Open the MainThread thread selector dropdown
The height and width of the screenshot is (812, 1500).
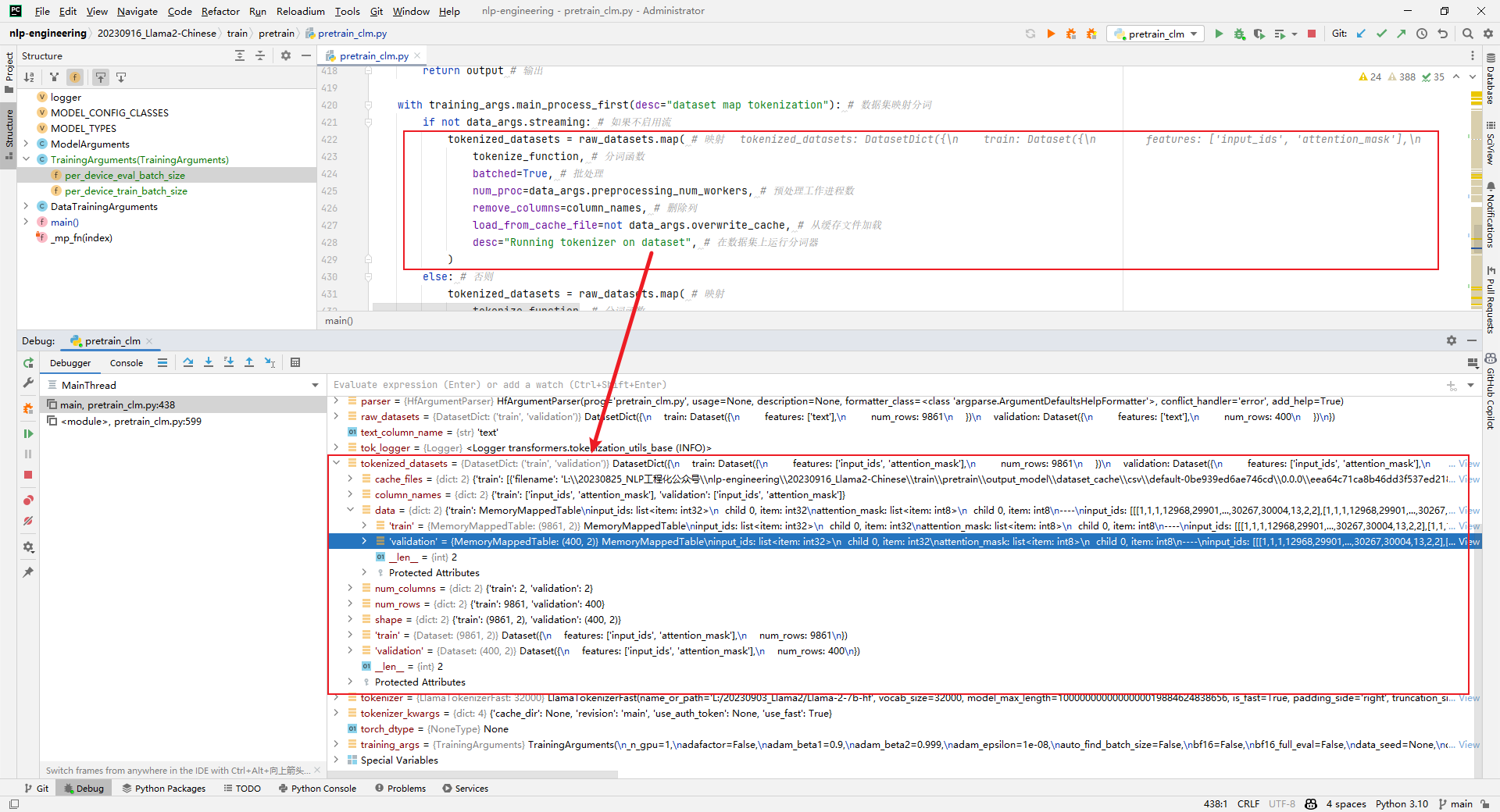coord(315,385)
